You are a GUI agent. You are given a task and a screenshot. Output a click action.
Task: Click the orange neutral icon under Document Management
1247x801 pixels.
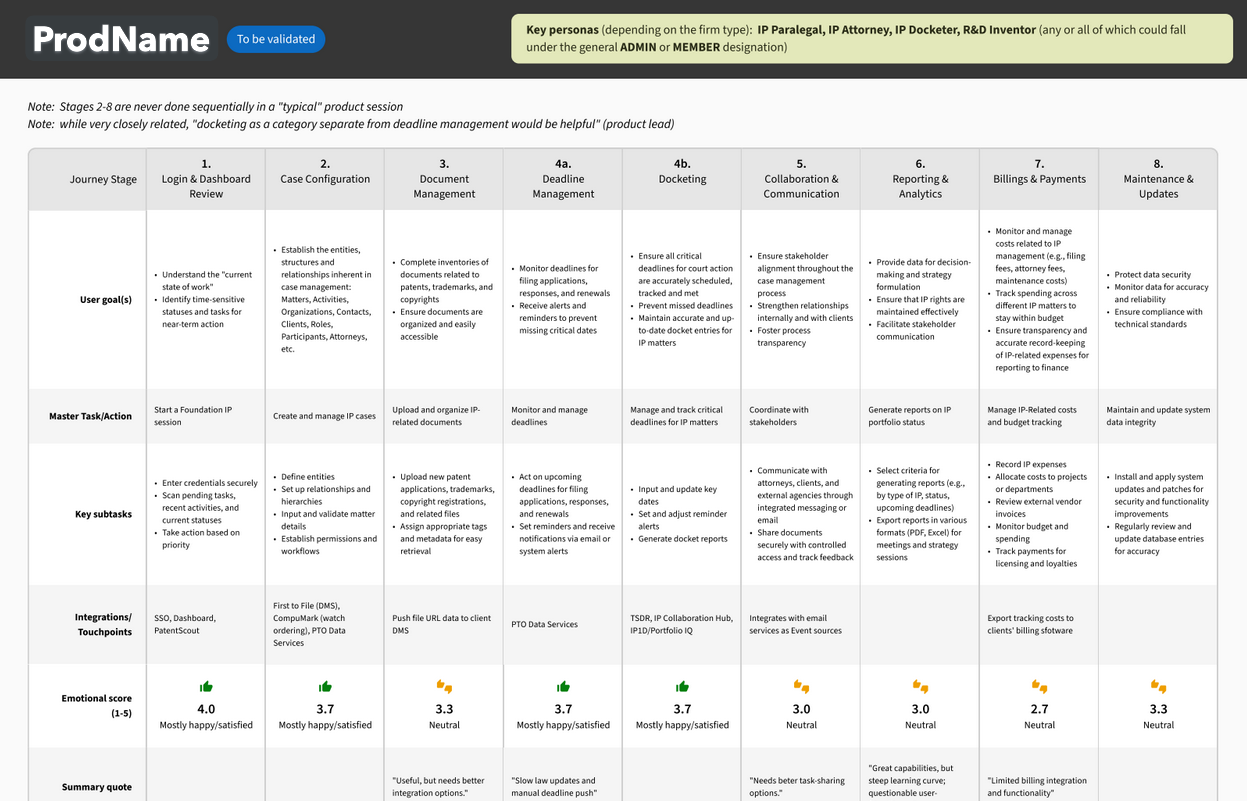pyautogui.click(x=444, y=686)
